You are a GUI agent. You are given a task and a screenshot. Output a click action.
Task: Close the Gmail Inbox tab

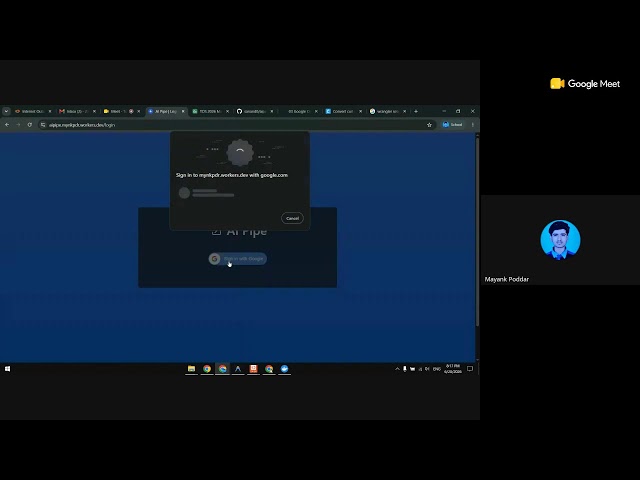click(94, 111)
